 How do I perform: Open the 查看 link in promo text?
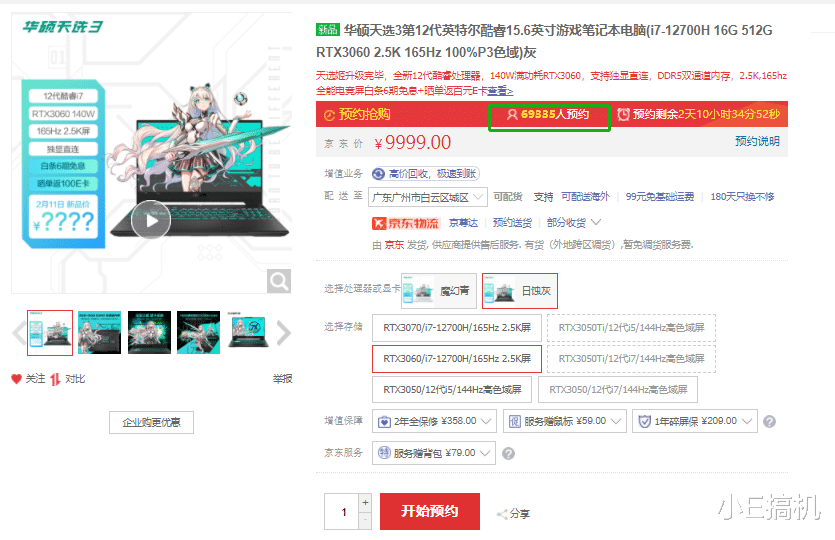tap(500, 91)
